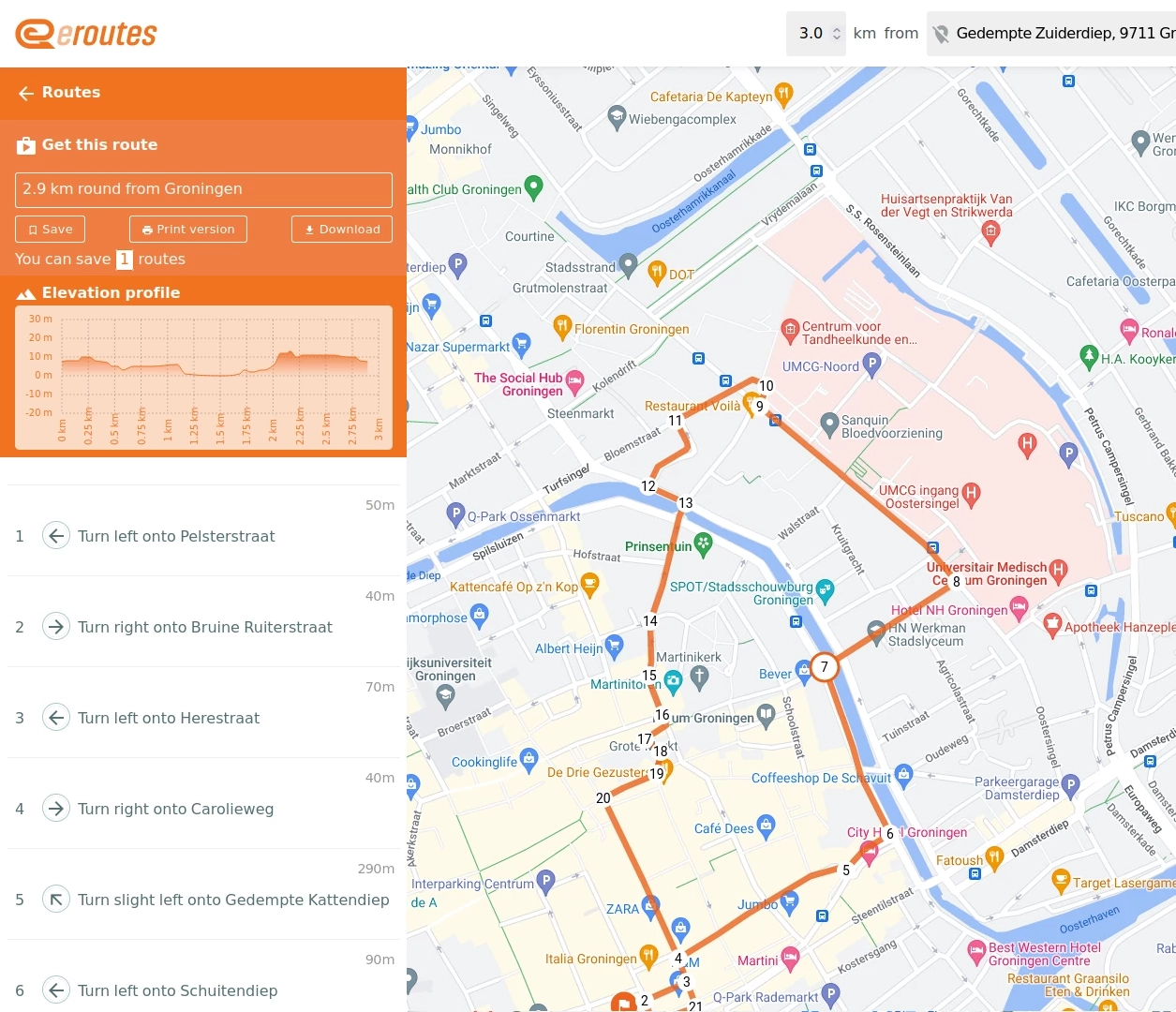
Task: Open the Print version
Action: [188, 230]
